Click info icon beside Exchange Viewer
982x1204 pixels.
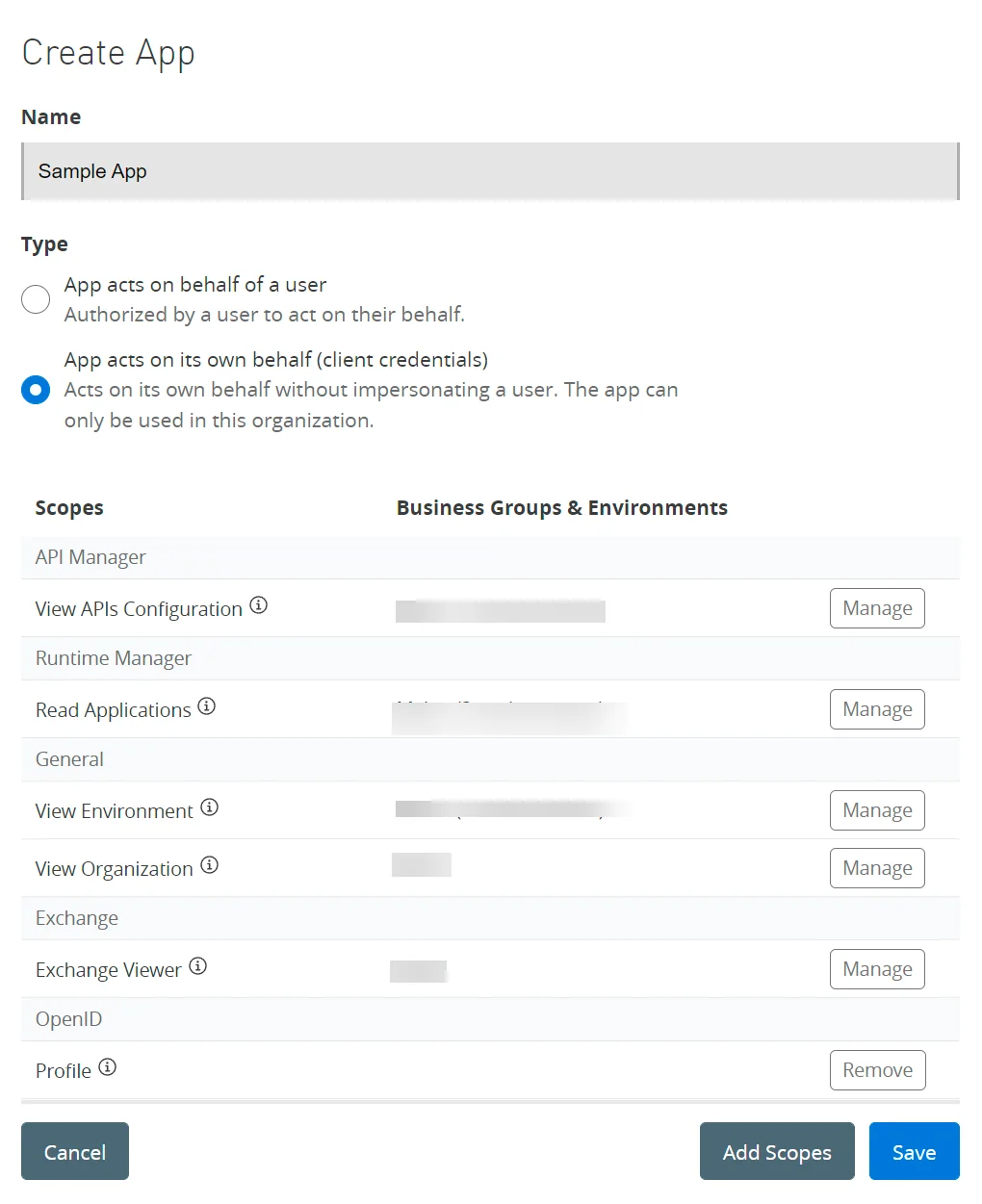(197, 966)
